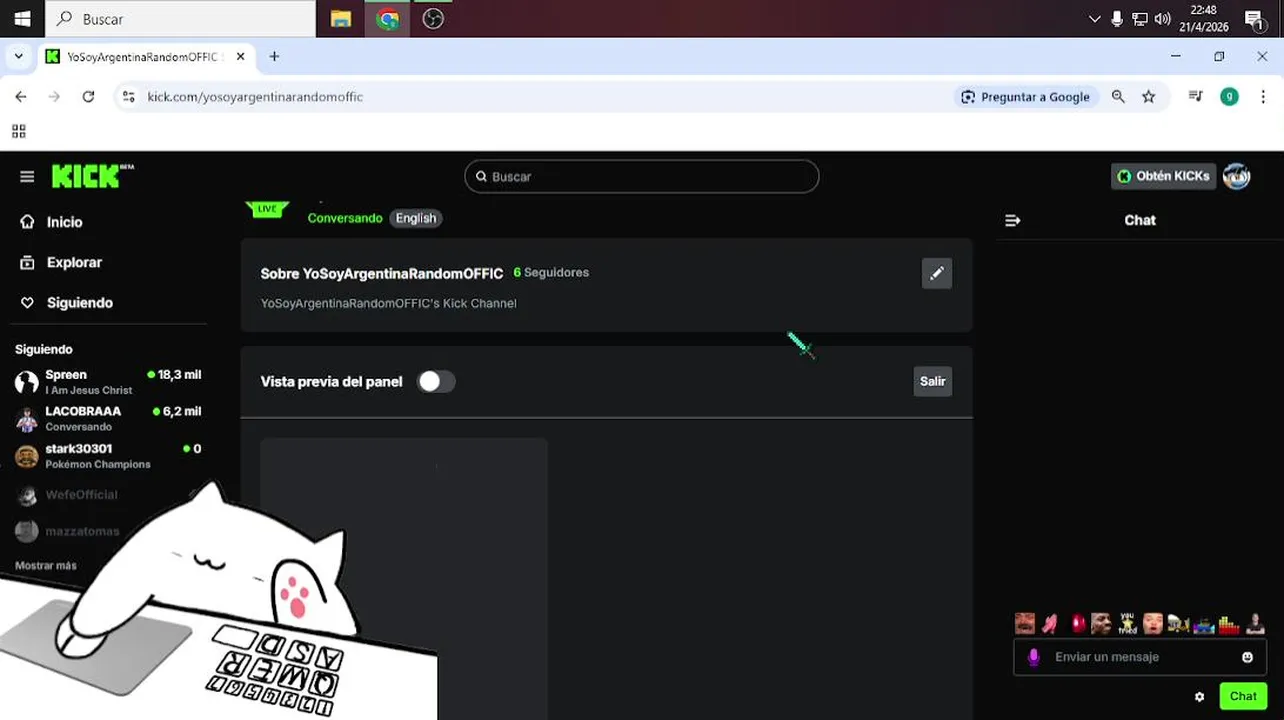Open Explorar in the sidebar

[74, 262]
